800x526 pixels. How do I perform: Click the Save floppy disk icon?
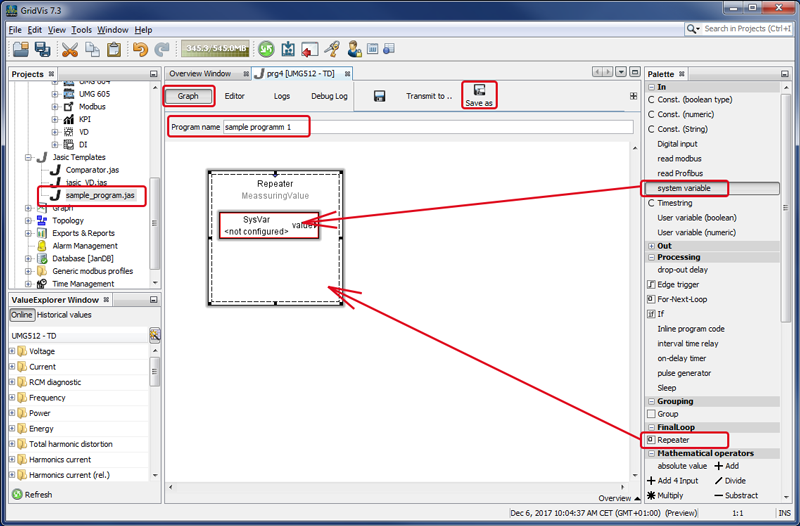click(x=380, y=96)
